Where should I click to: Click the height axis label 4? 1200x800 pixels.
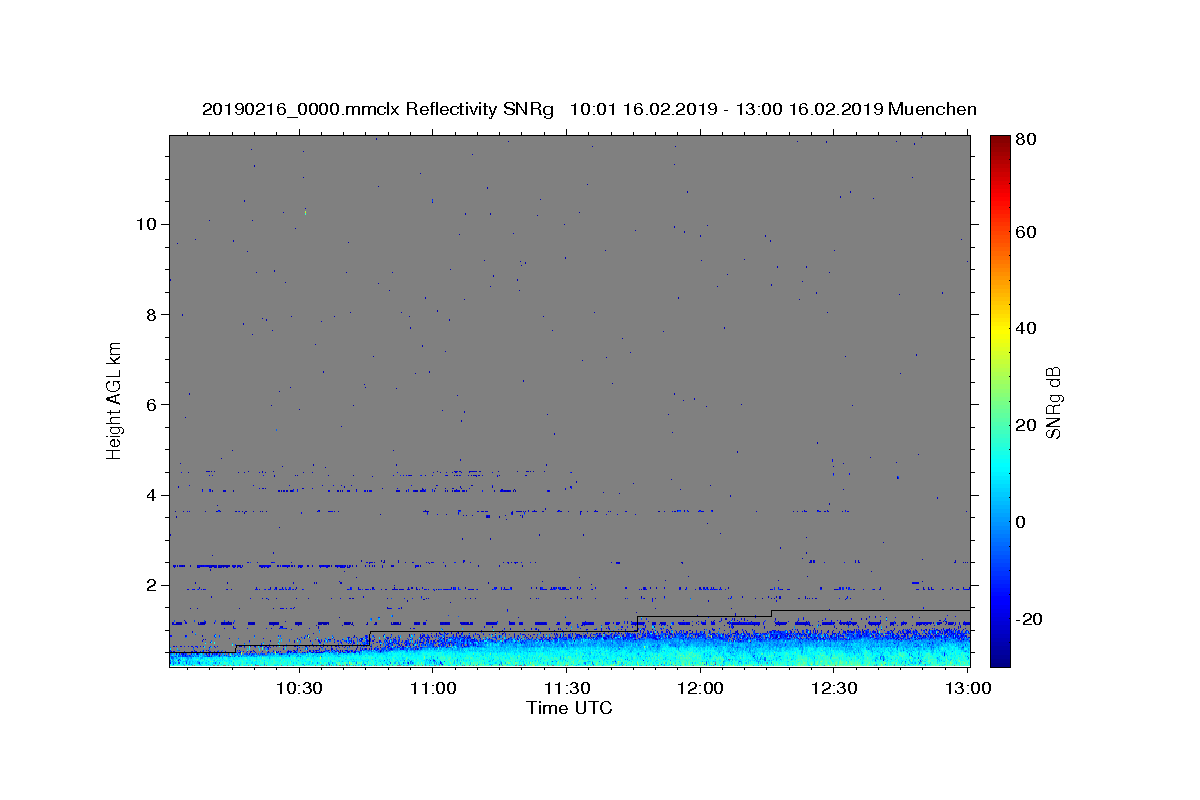pos(149,494)
